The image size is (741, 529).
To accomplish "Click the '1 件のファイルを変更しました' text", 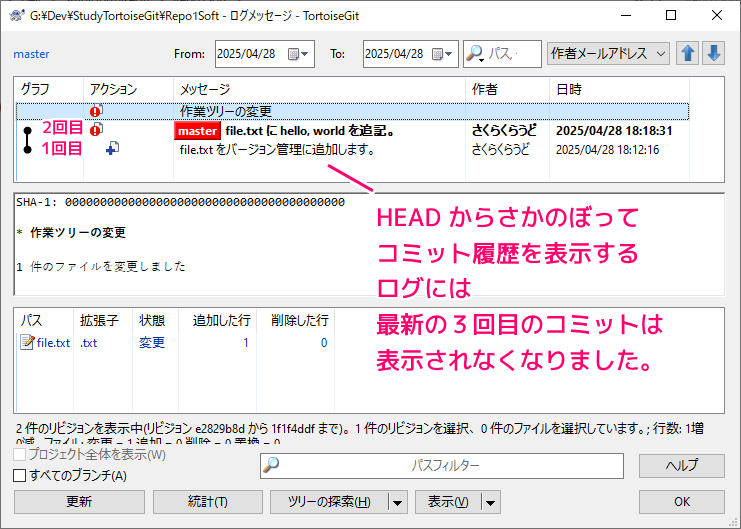I will (101, 267).
